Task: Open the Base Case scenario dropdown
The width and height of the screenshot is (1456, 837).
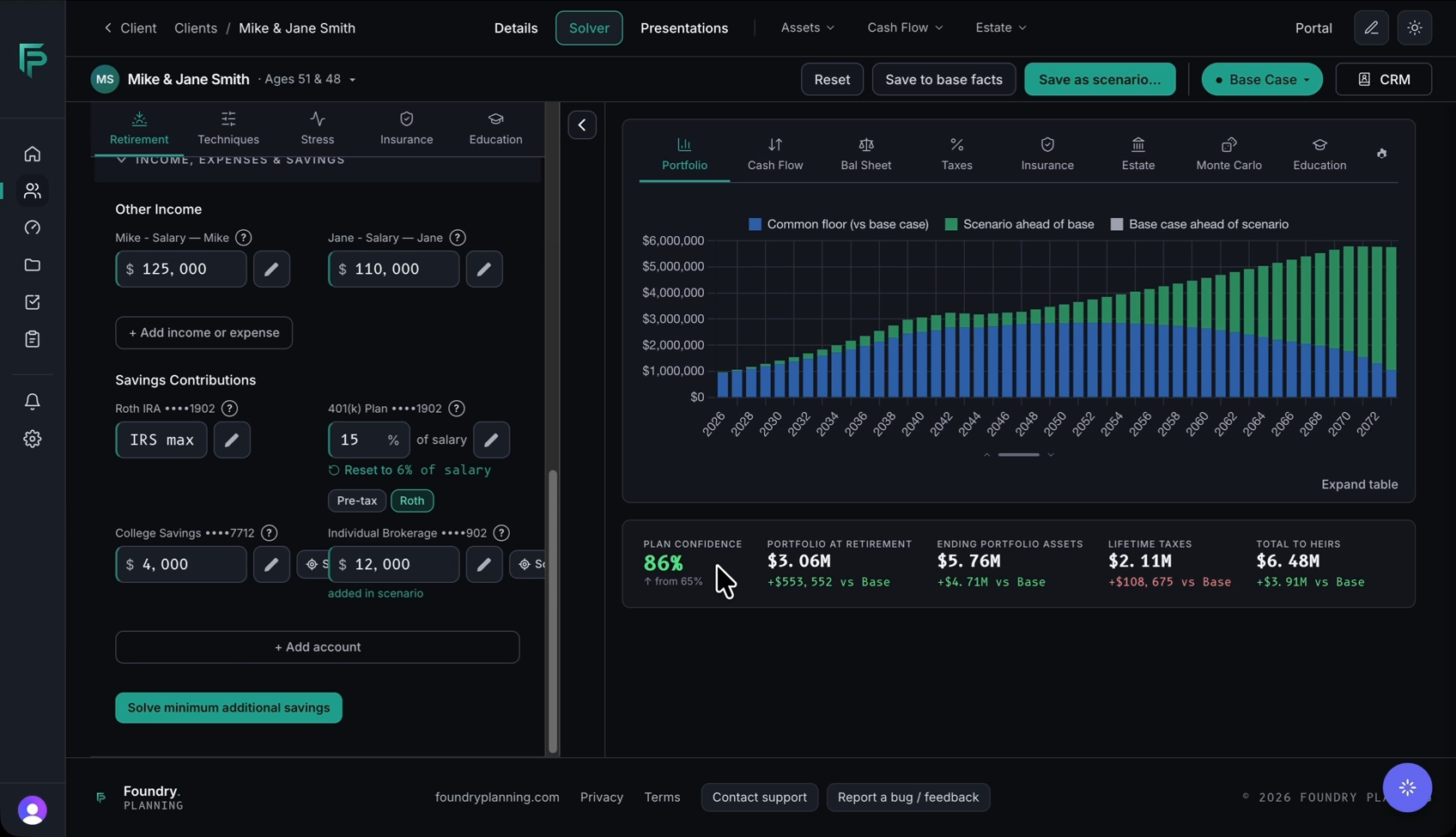Action: (1262, 79)
